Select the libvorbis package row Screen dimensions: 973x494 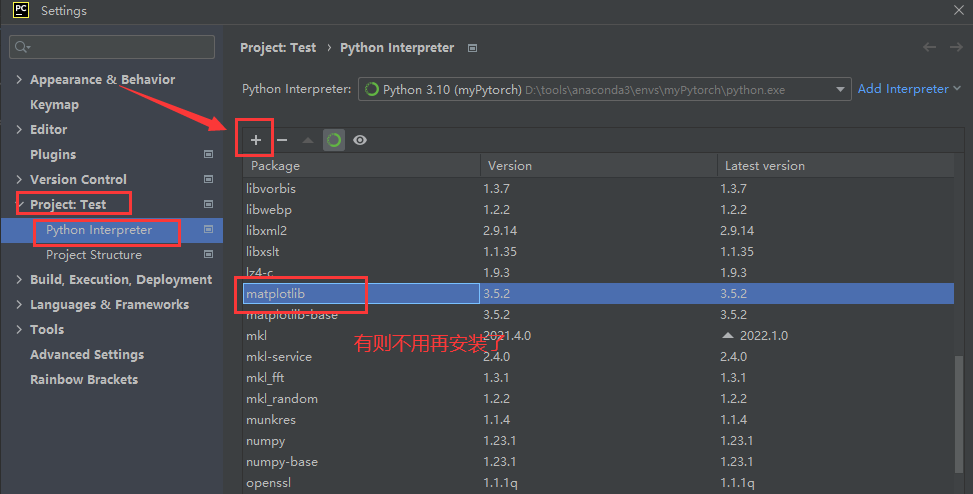598,189
